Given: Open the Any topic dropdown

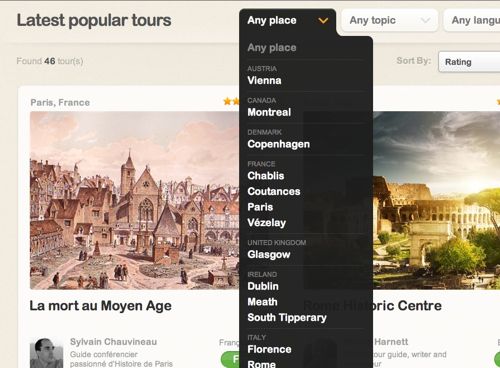Looking at the screenshot, I should [x=389, y=21].
